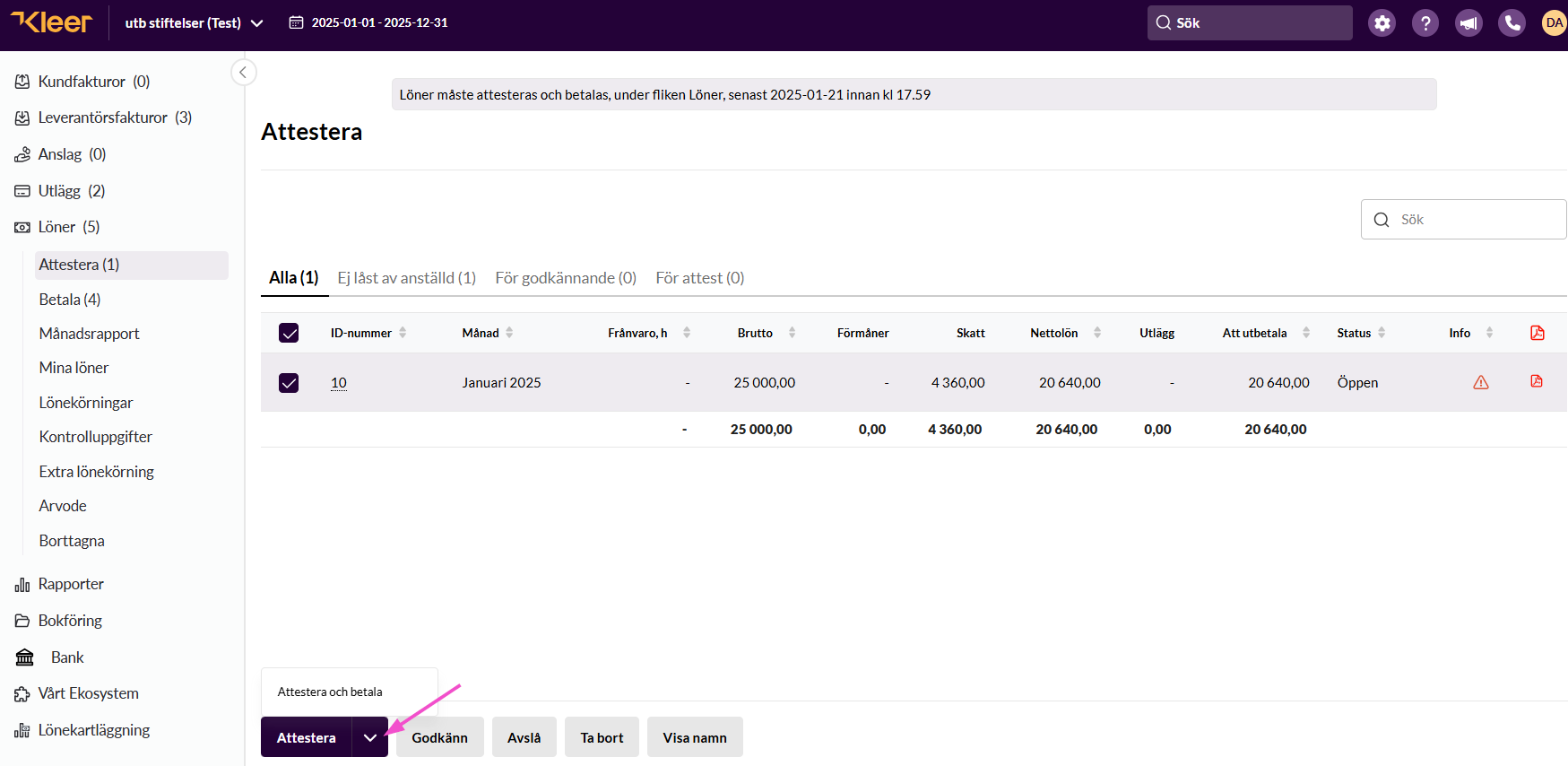Open Mina löner in the sidebar
Viewport: 1568px width, 766px height.
74,368
